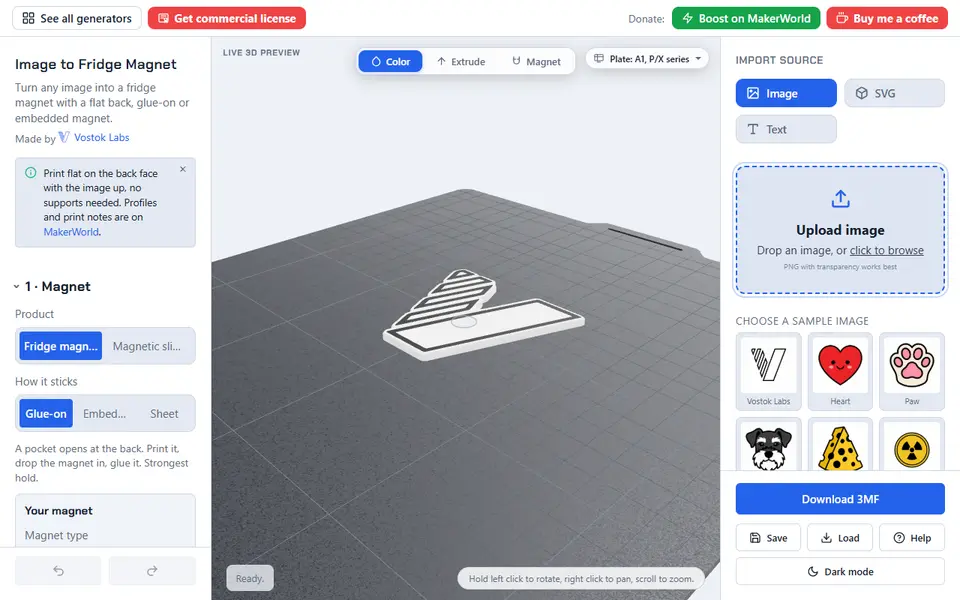Click the See all generators button
The height and width of the screenshot is (600, 960).
[77, 18]
